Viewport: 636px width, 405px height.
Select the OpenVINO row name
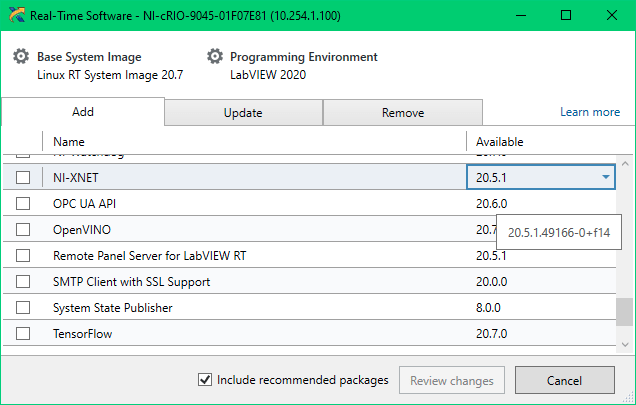pos(82,230)
